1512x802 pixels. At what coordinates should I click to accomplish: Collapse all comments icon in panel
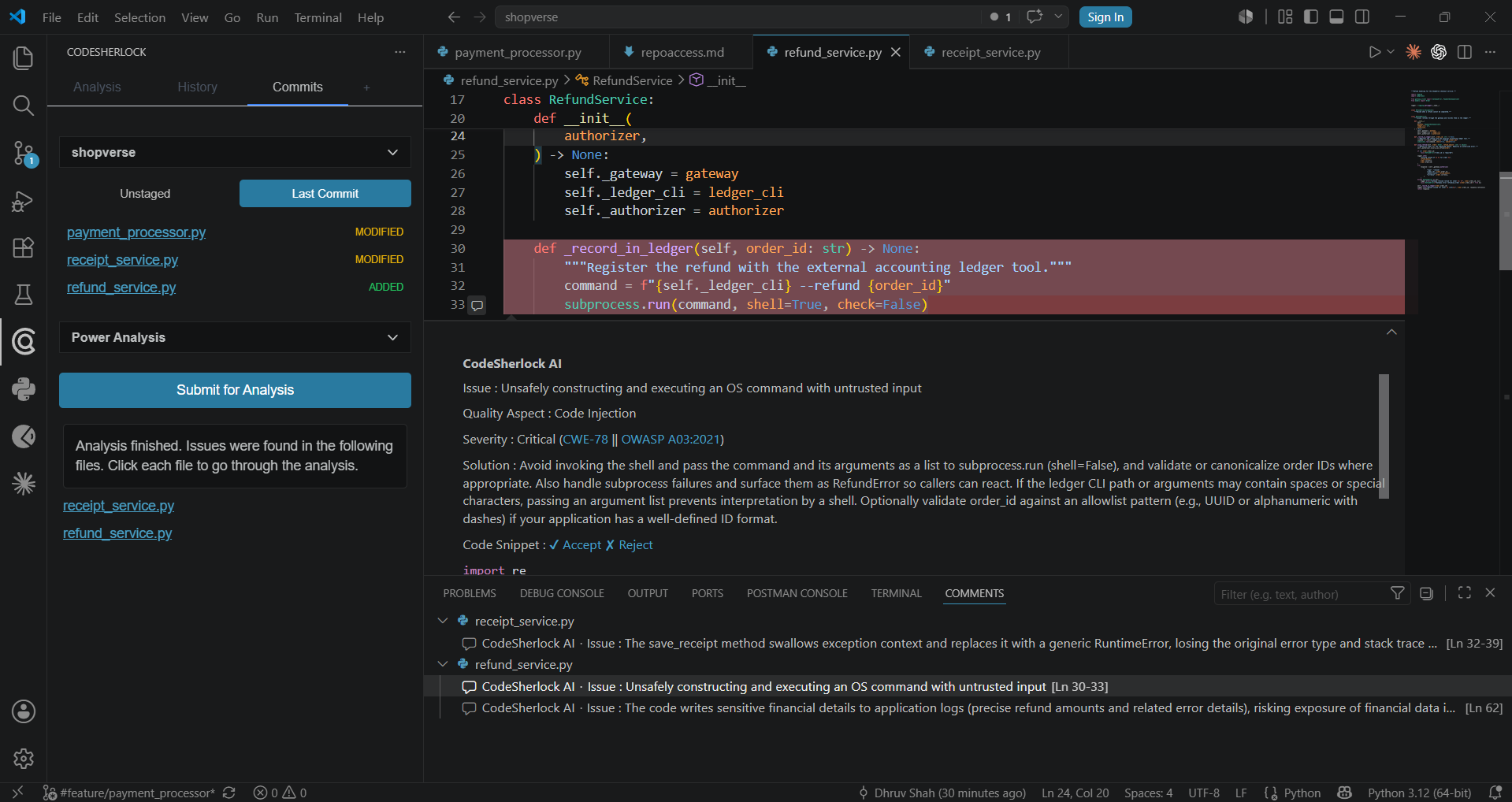(1426, 593)
